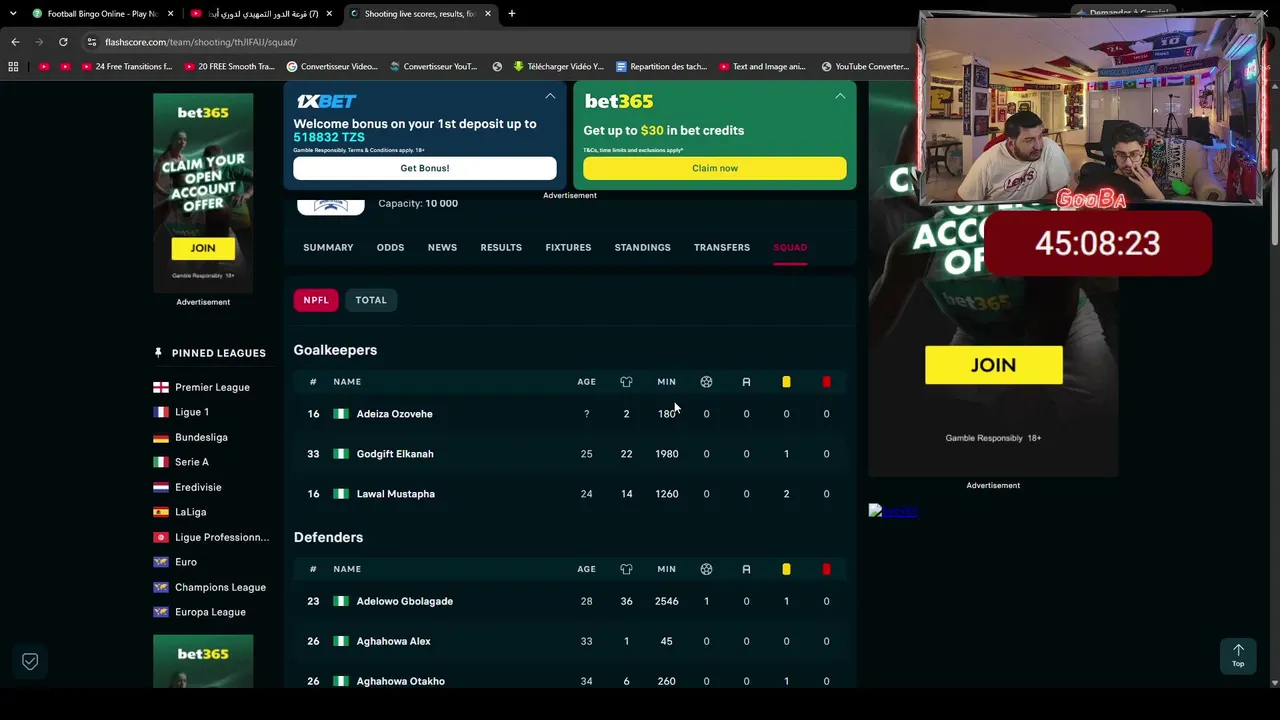Click the goalkeepers appearances shirt icon

pos(626,382)
